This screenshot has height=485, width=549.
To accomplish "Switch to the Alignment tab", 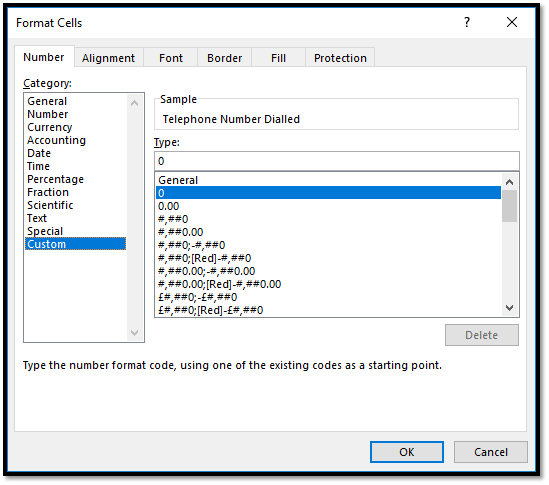I will pyautogui.click(x=109, y=58).
